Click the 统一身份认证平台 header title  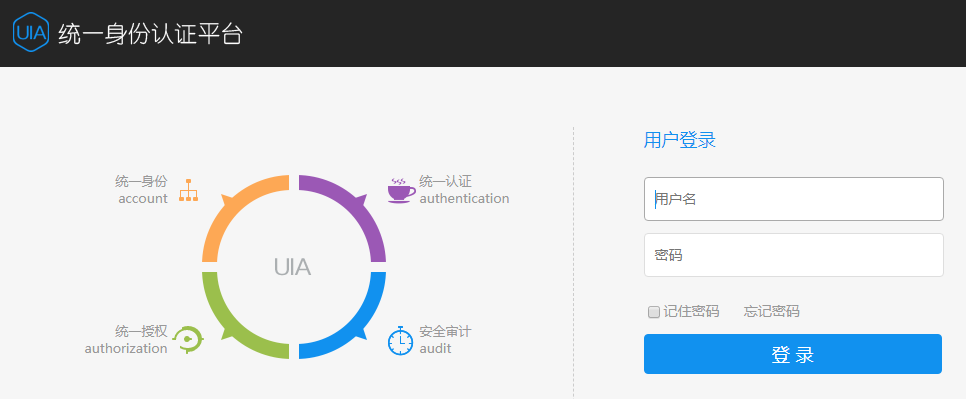coord(150,34)
